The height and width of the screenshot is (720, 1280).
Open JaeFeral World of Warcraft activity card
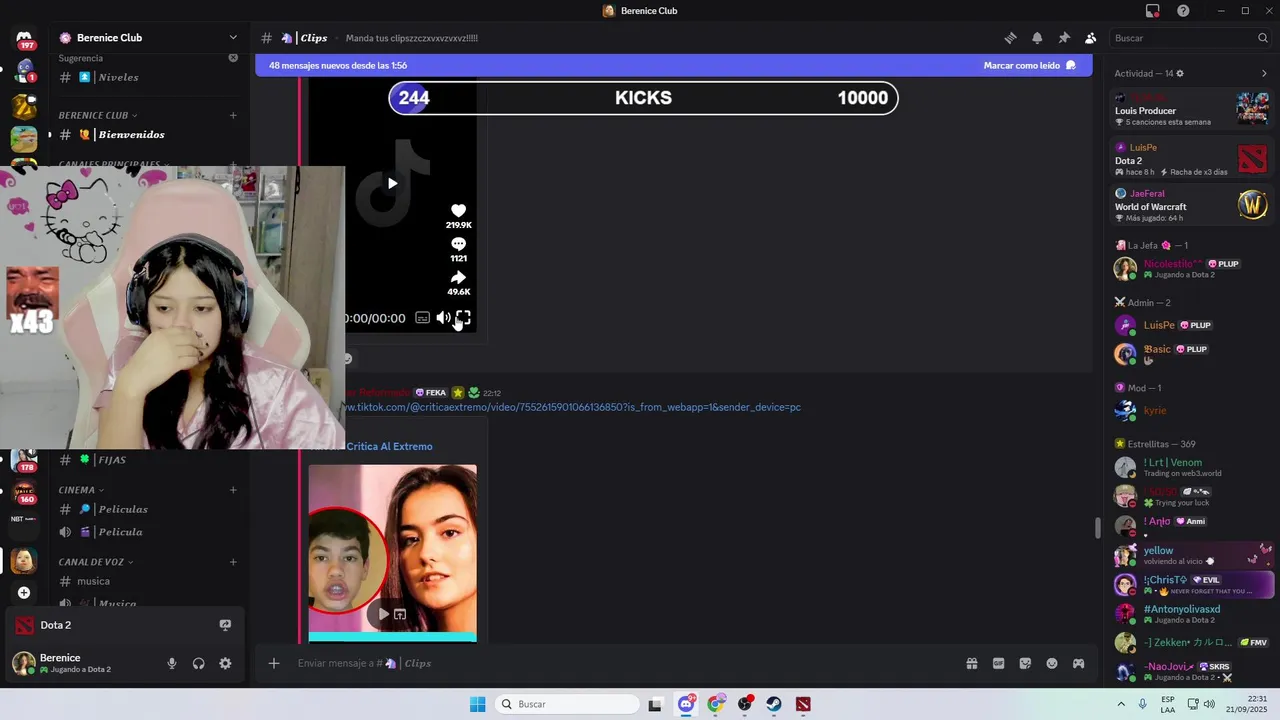coord(1192,205)
